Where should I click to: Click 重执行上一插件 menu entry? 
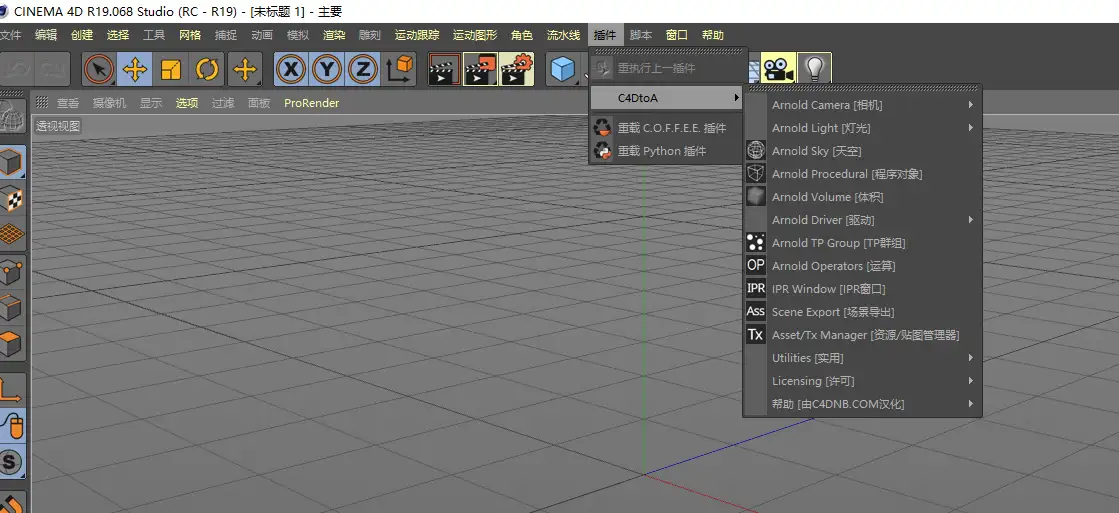click(667, 68)
